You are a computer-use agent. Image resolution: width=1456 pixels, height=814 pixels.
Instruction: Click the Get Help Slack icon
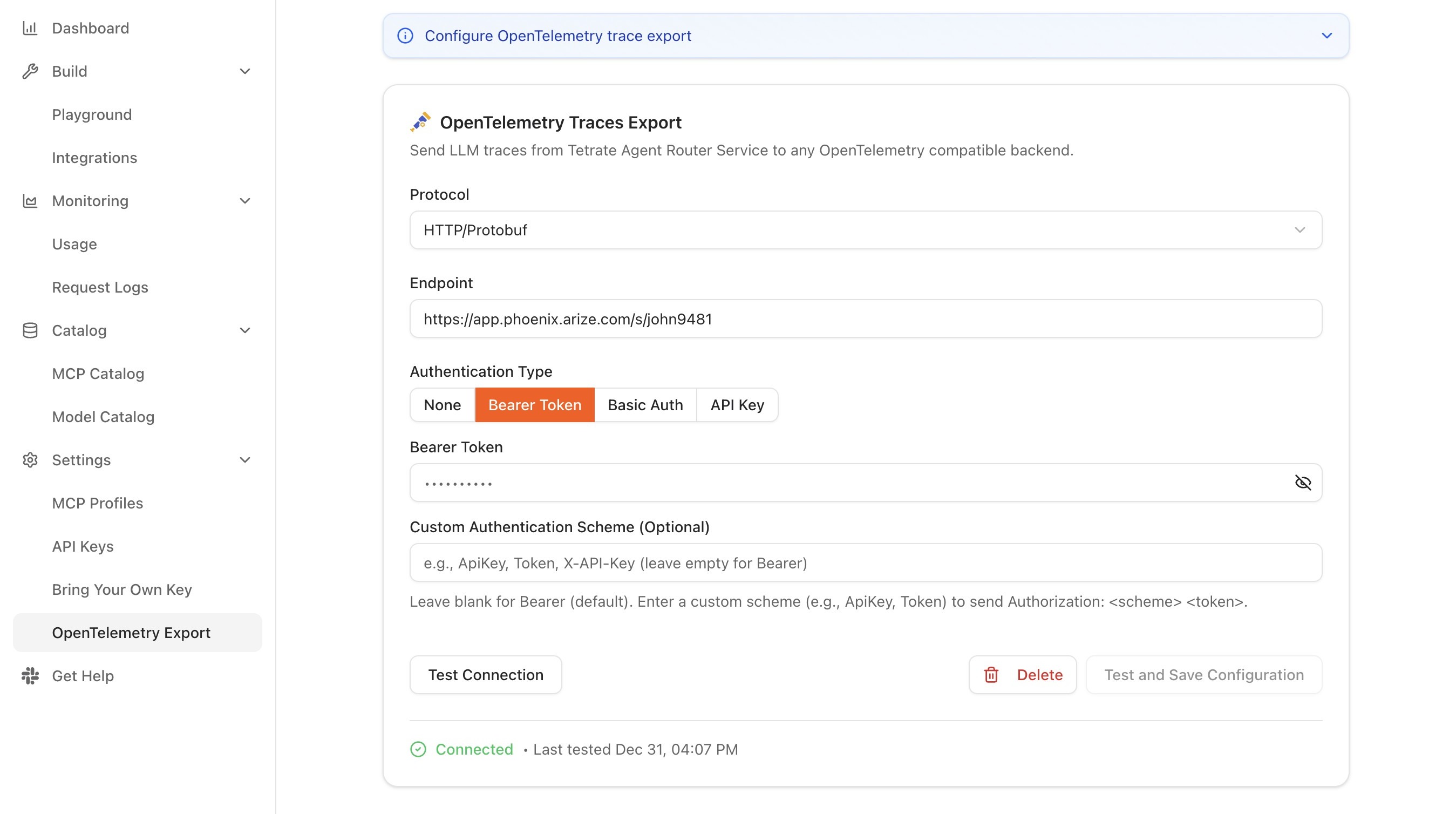(30, 675)
